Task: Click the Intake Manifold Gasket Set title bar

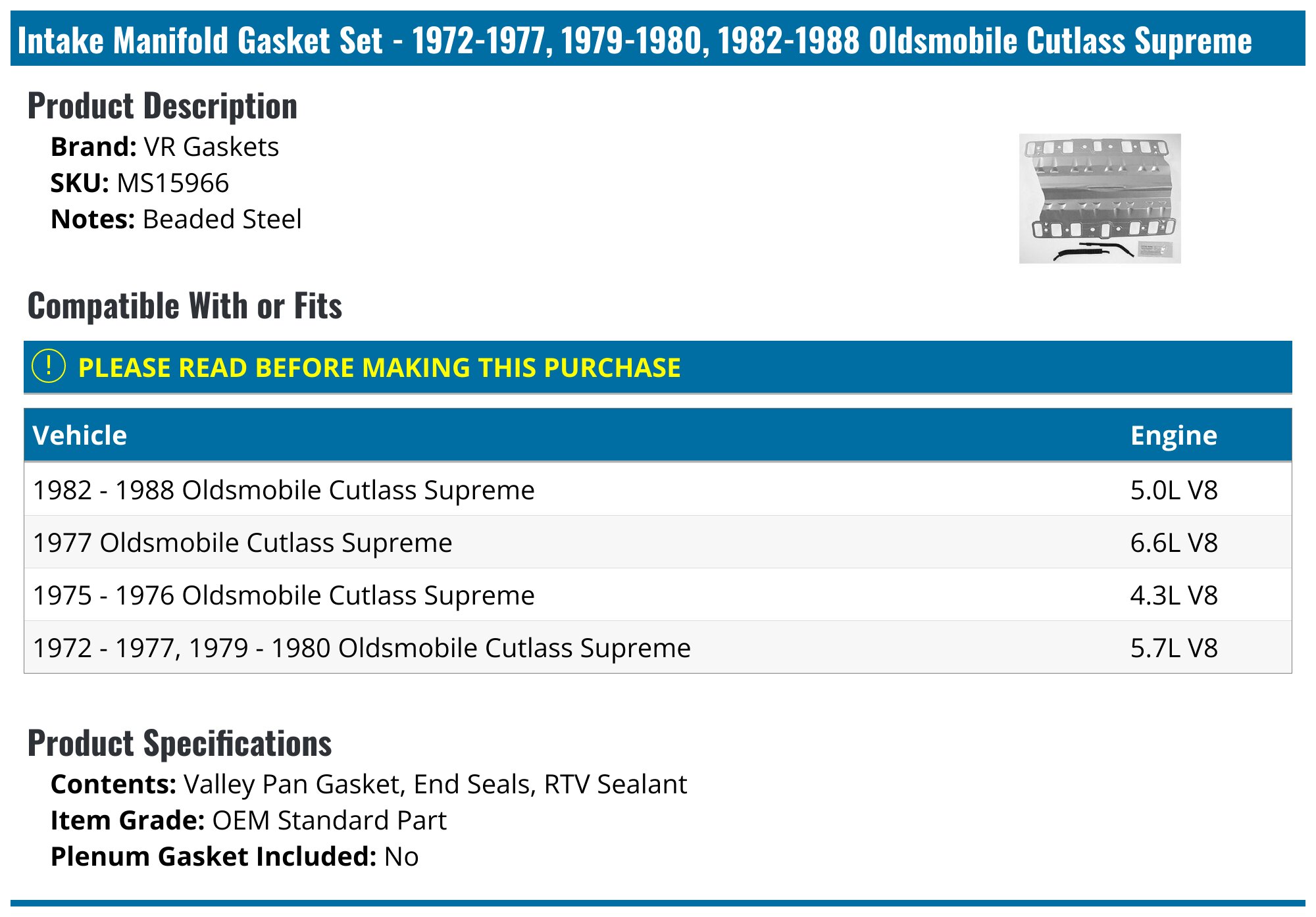Action: tap(634, 39)
